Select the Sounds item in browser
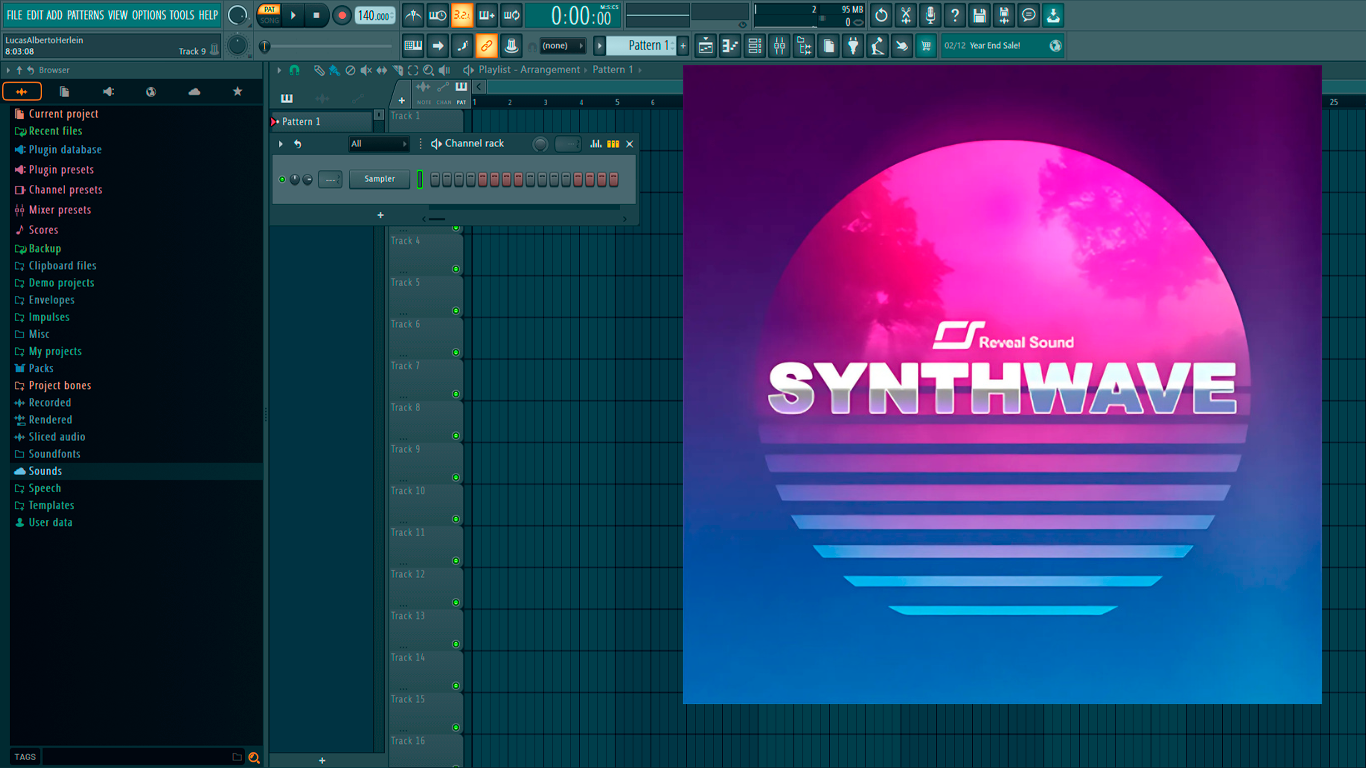The image size is (1366, 768). (x=45, y=471)
